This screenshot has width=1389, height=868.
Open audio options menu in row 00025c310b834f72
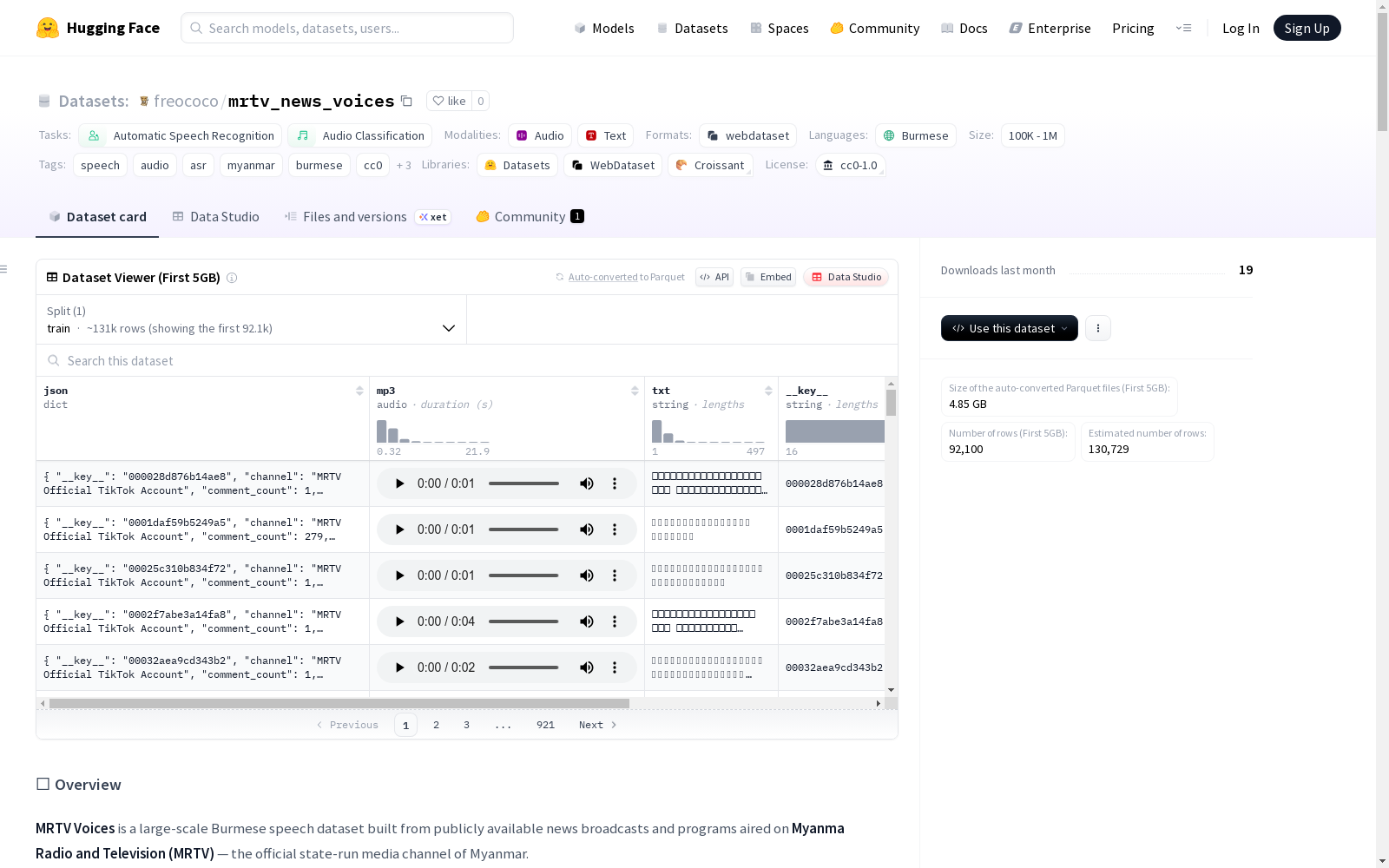[x=615, y=575]
